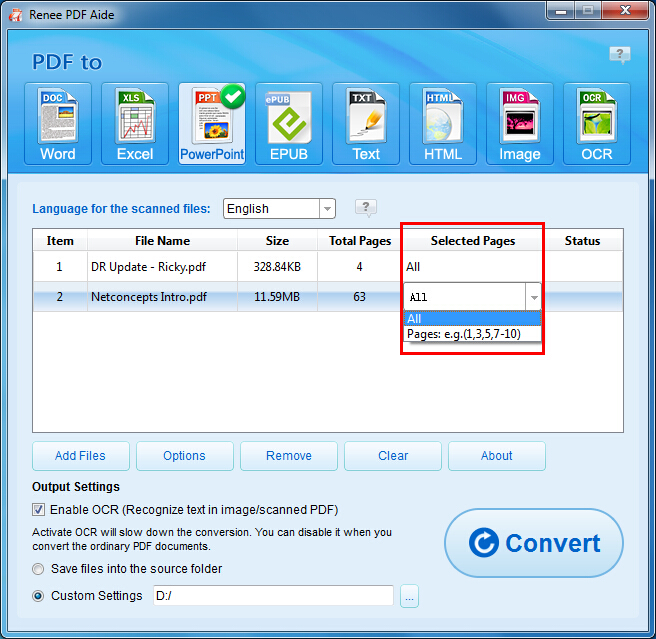
Task: Click the Add Files button
Action: 80,456
